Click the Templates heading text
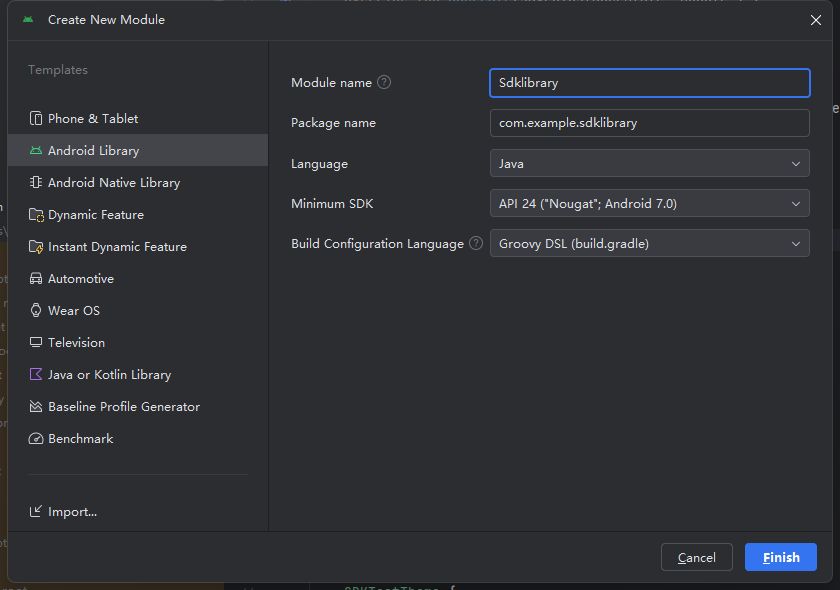 [58, 70]
